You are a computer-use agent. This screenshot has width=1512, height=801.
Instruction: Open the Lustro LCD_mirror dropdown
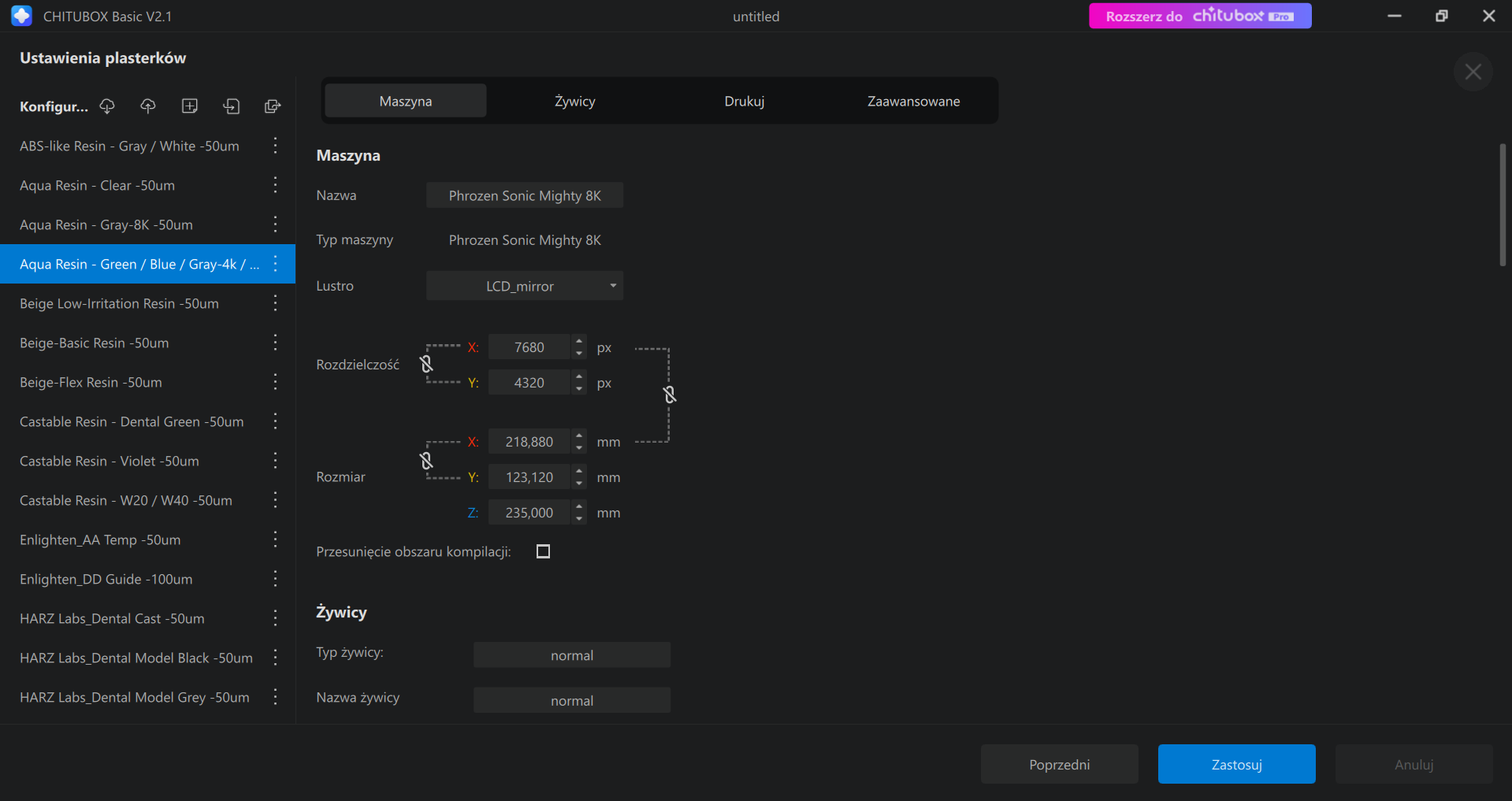[525, 286]
